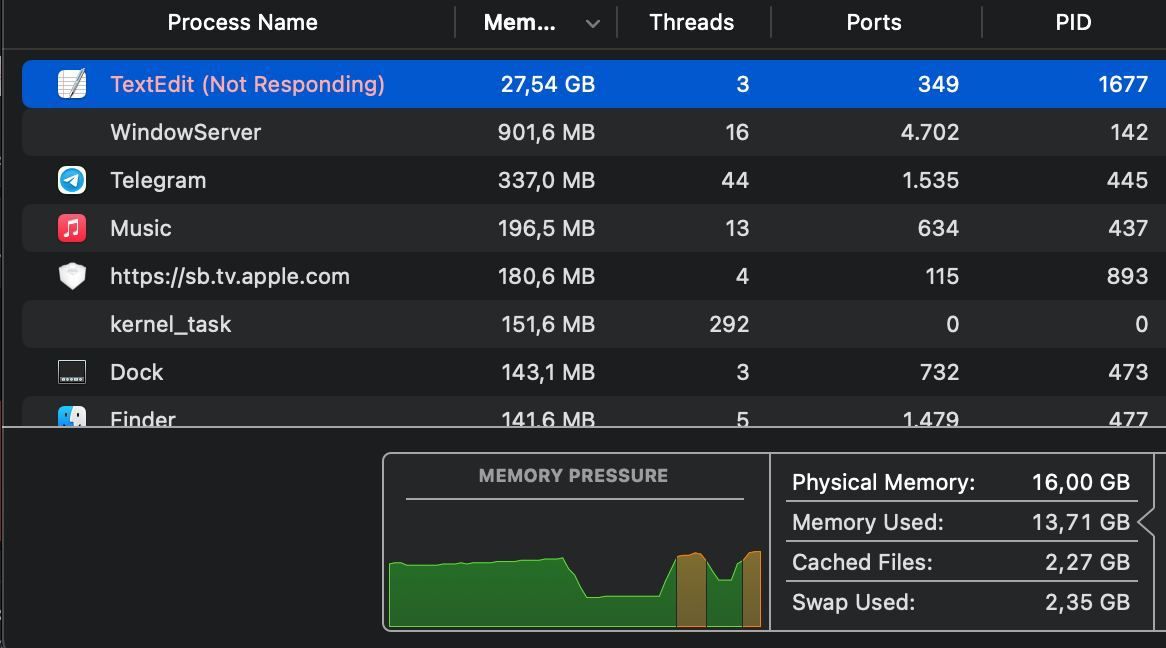Click the Dock process icon

72,372
